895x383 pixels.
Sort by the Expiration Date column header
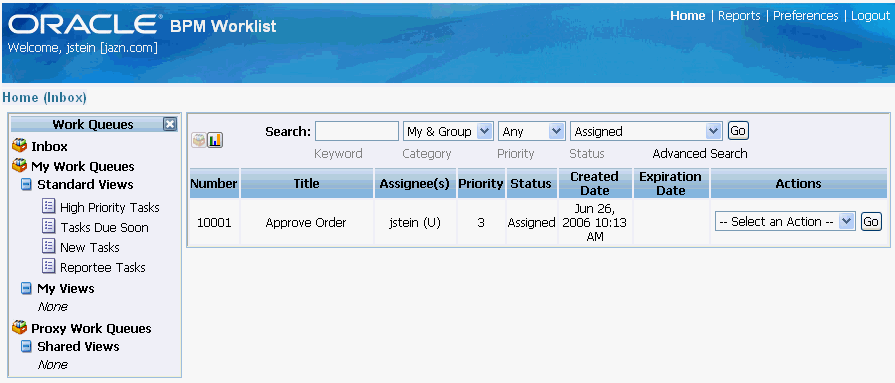pyautogui.click(x=671, y=183)
